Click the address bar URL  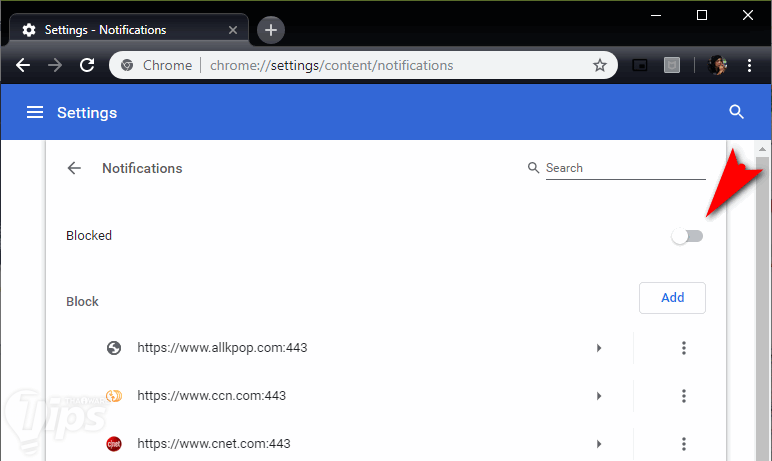pyautogui.click(x=331, y=65)
